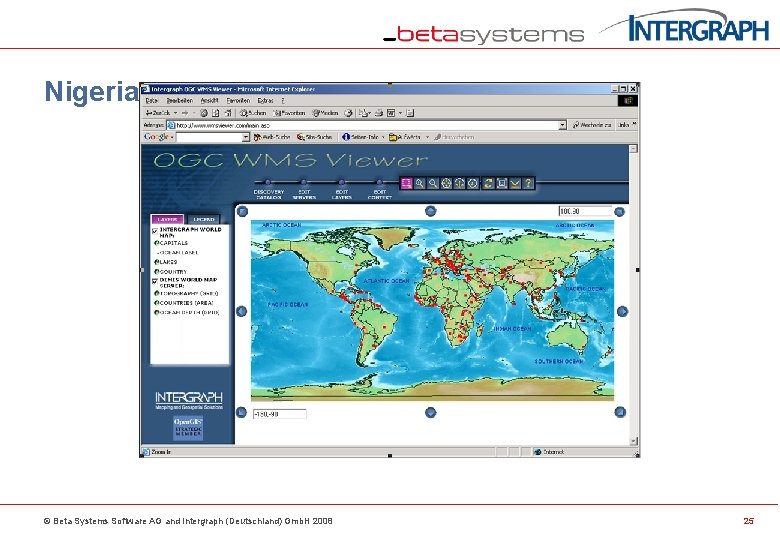Open the Google search box dropdown

point(246,137)
